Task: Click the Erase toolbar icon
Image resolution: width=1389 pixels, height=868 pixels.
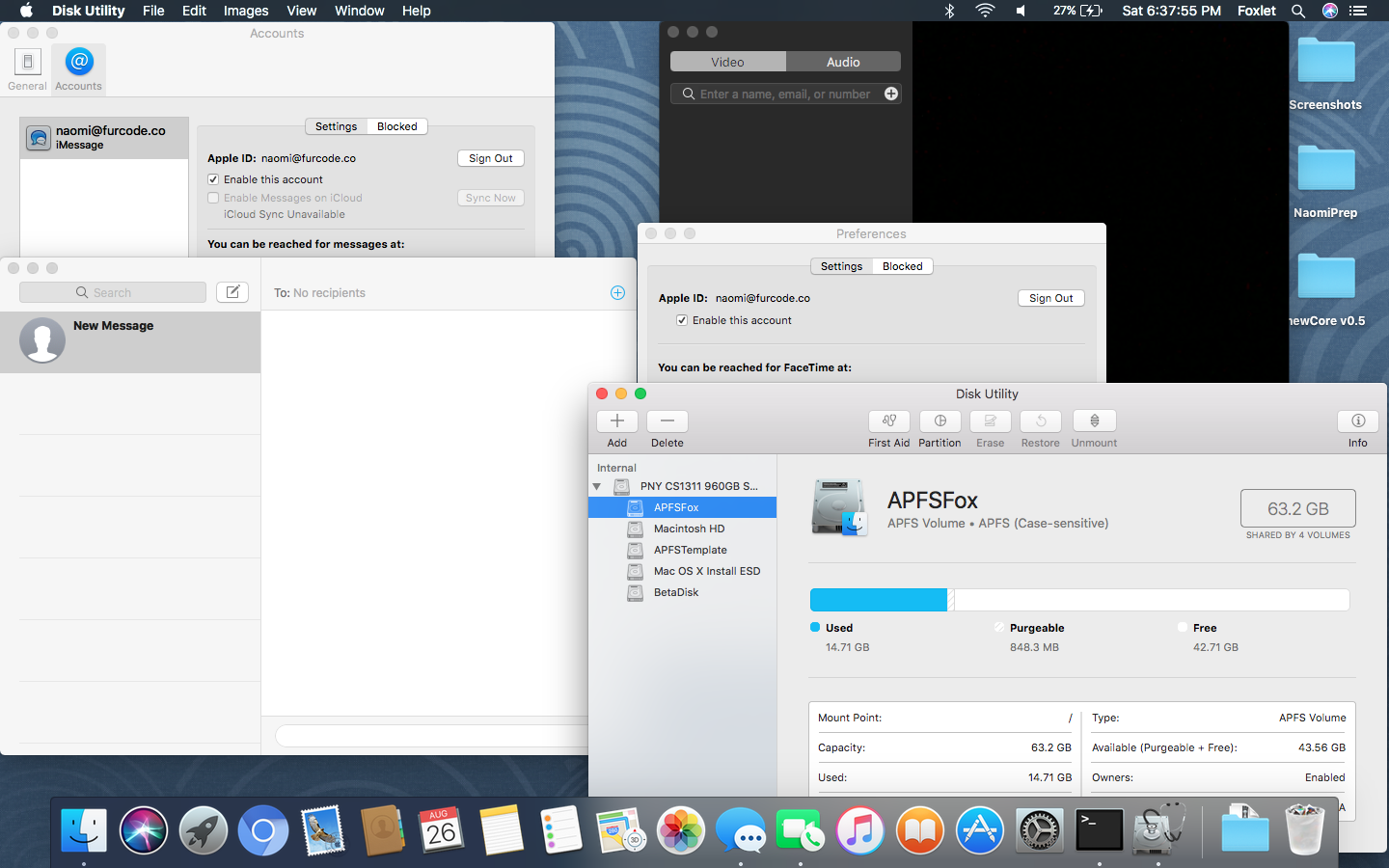Action: (991, 420)
